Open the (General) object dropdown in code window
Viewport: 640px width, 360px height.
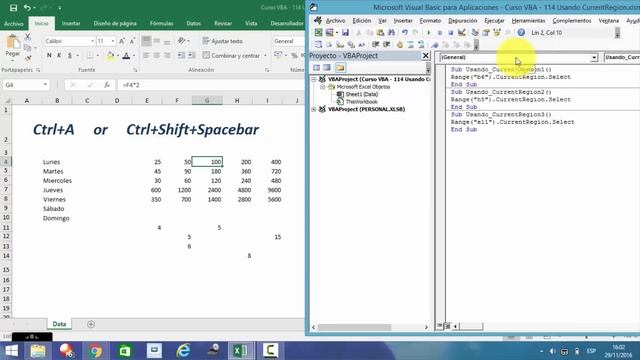tap(594, 58)
